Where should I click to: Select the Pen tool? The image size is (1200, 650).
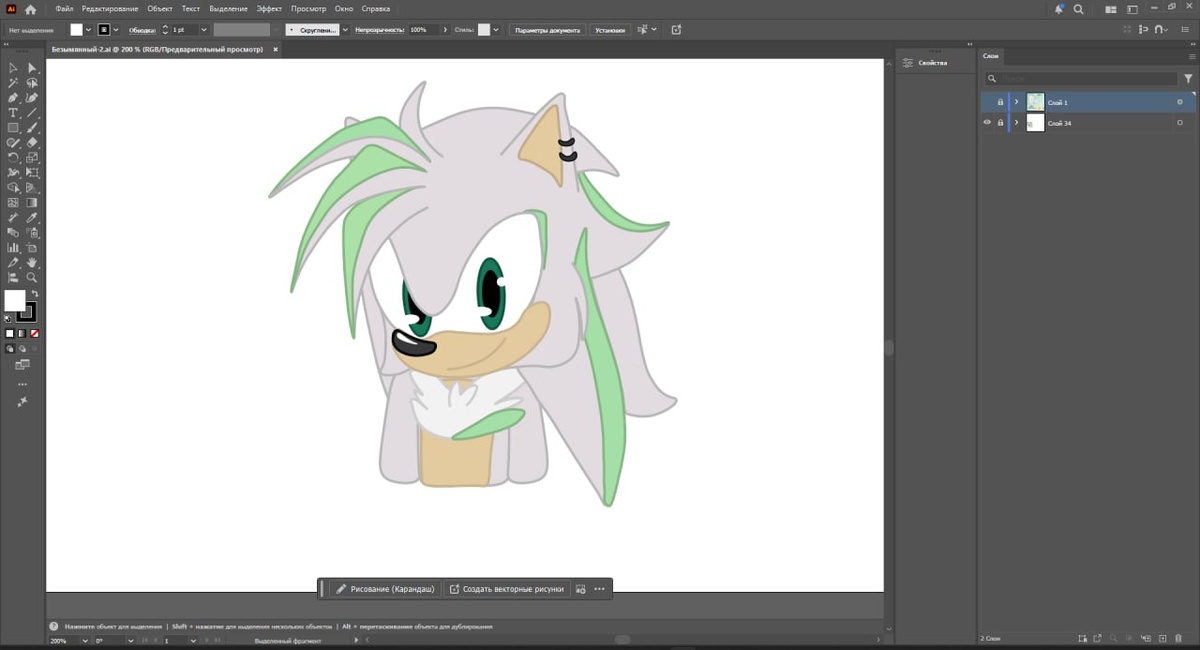click(x=13, y=98)
